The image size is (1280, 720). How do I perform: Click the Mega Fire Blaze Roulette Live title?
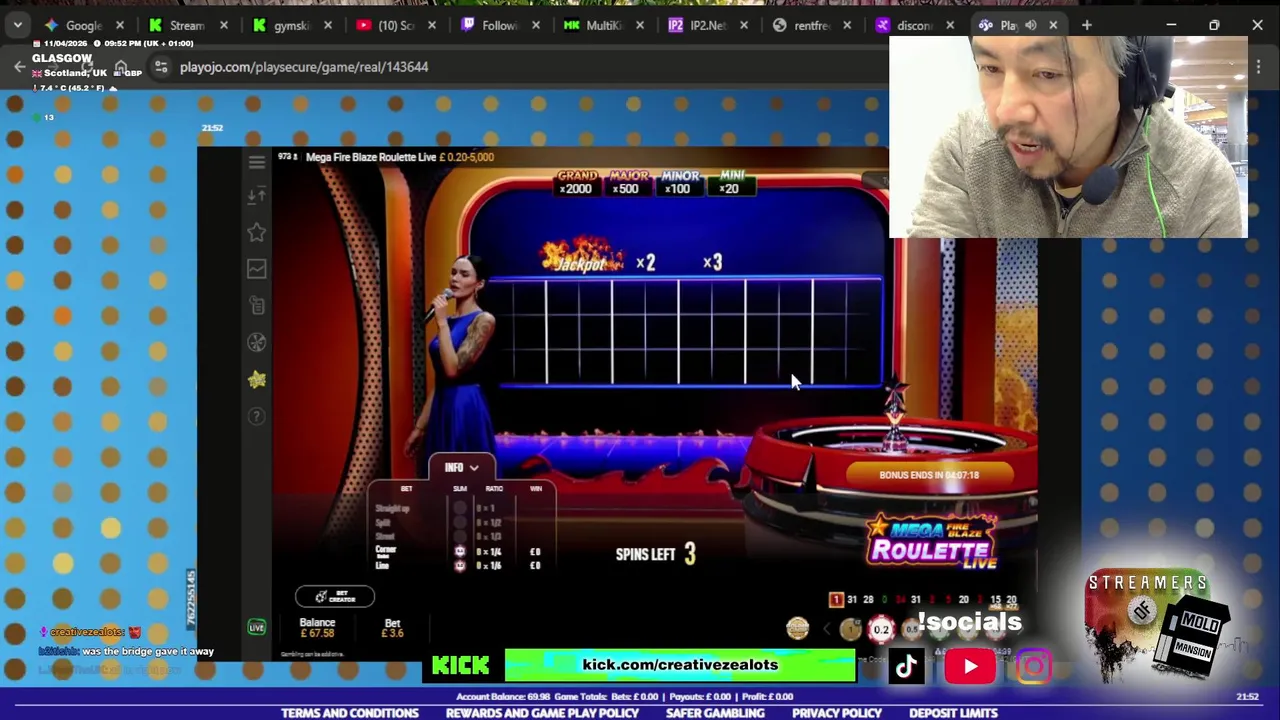coord(371,157)
